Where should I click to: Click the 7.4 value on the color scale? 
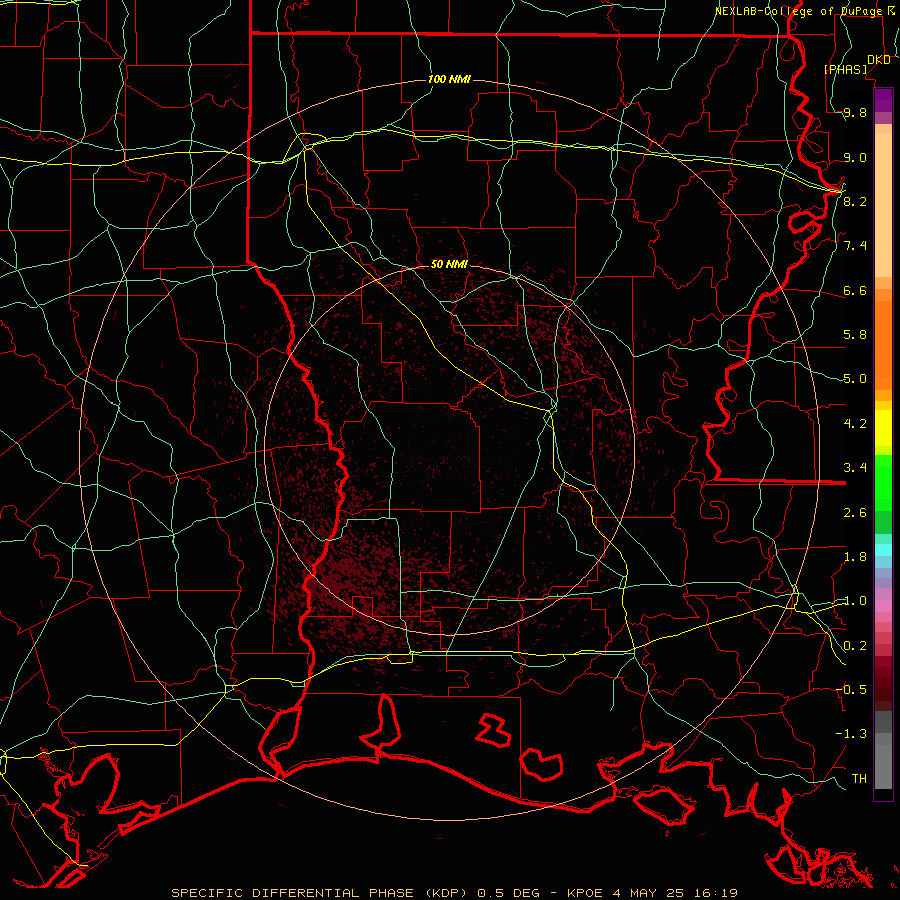tap(855, 246)
